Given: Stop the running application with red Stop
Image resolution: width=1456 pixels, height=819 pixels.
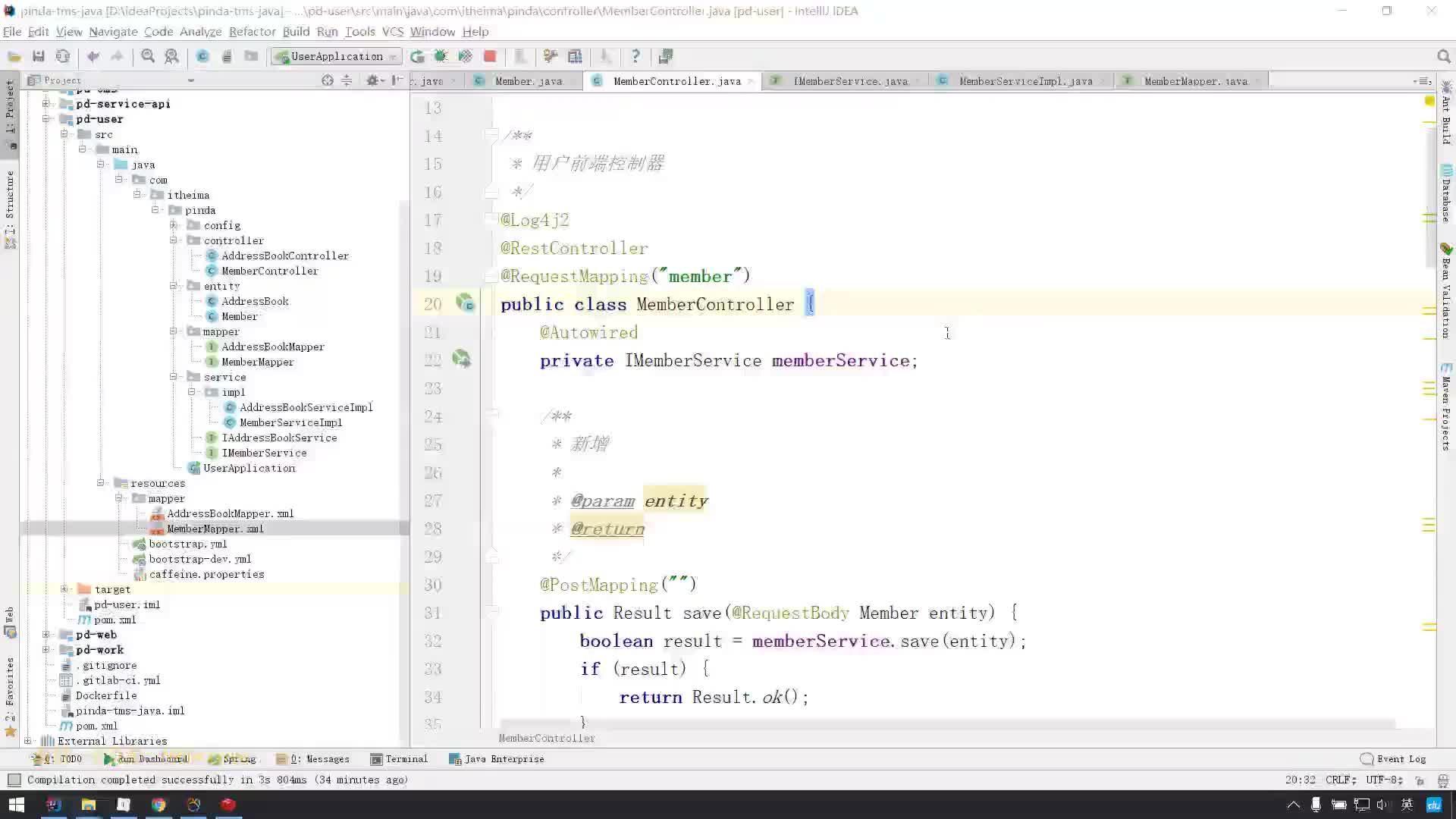Looking at the screenshot, I should coord(490,56).
